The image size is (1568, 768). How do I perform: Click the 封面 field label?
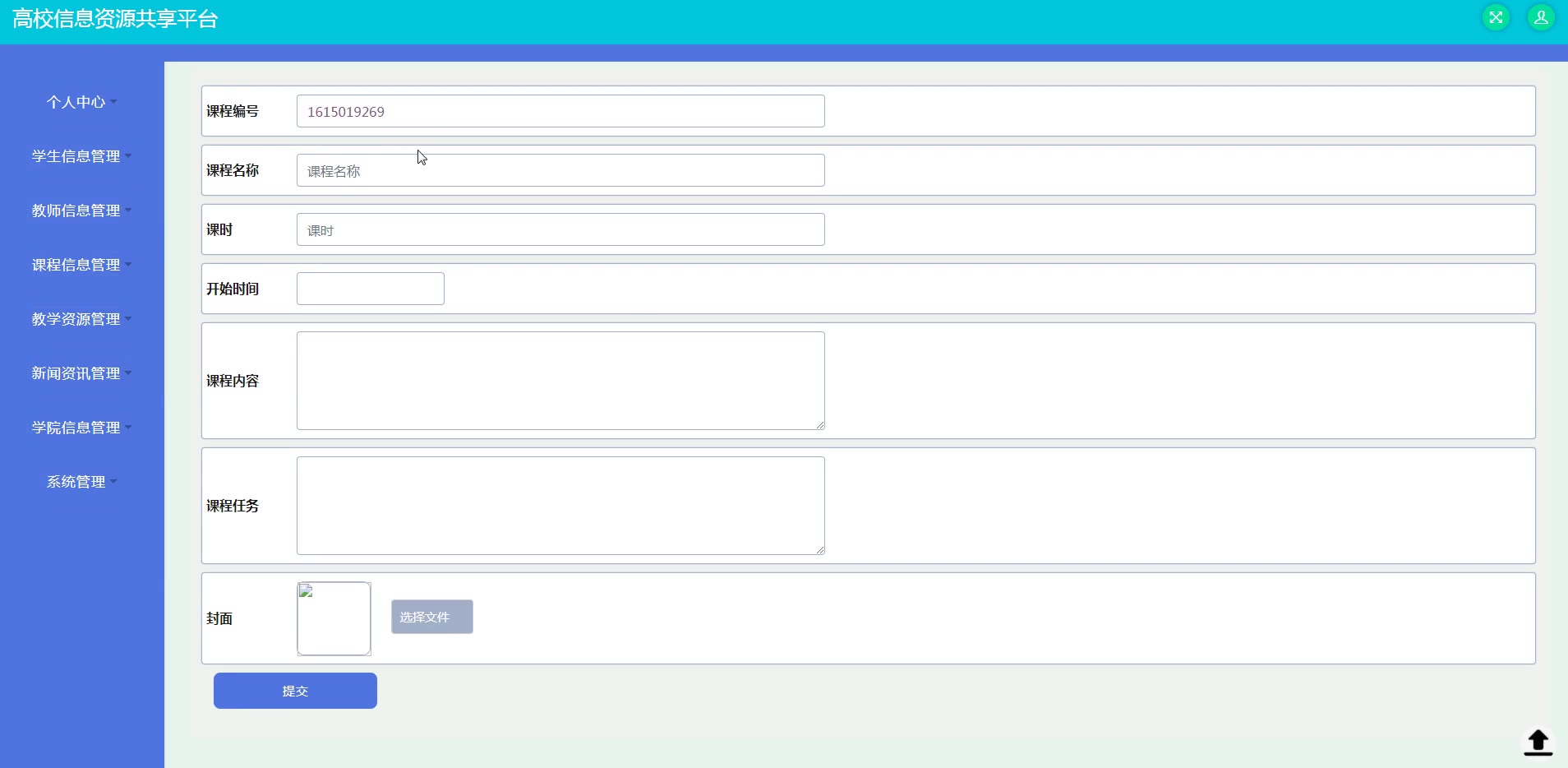pos(219,618)
